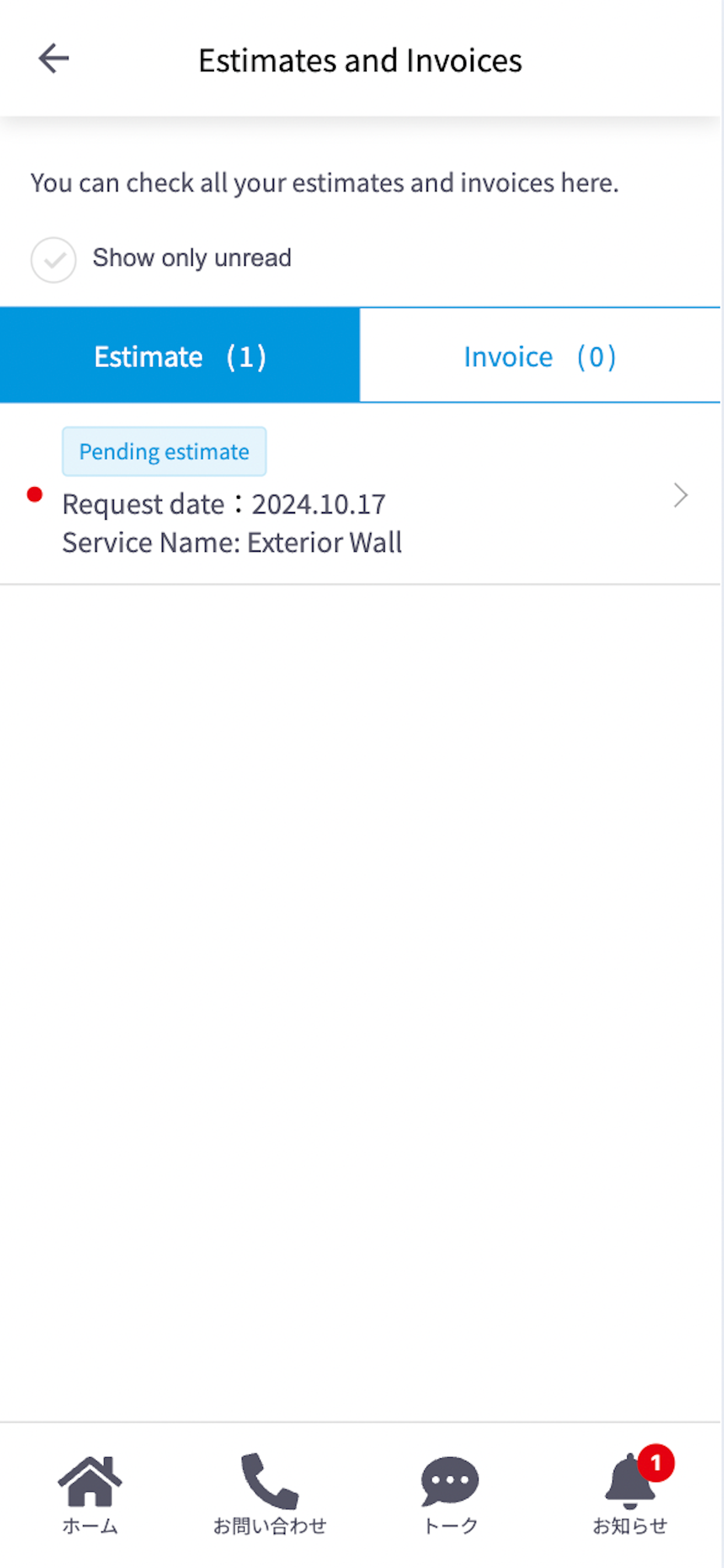Select the Service Name: Exterior Wall line

point(232,542)
